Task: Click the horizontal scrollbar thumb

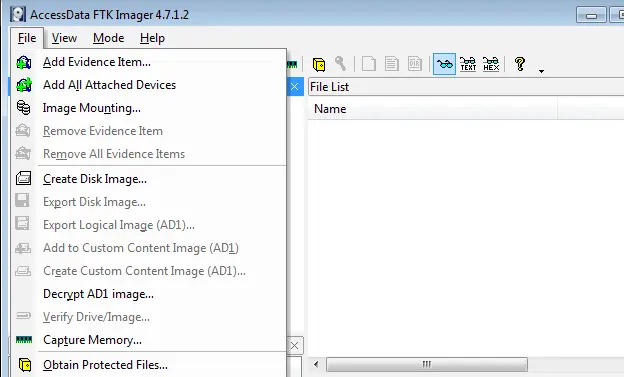Action: (427, 364)
